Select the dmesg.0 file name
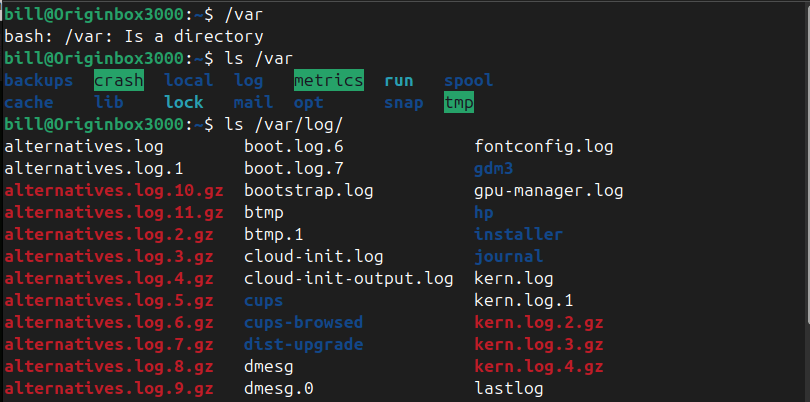This screenshot has height=402, width=810. tap(279, 388)
